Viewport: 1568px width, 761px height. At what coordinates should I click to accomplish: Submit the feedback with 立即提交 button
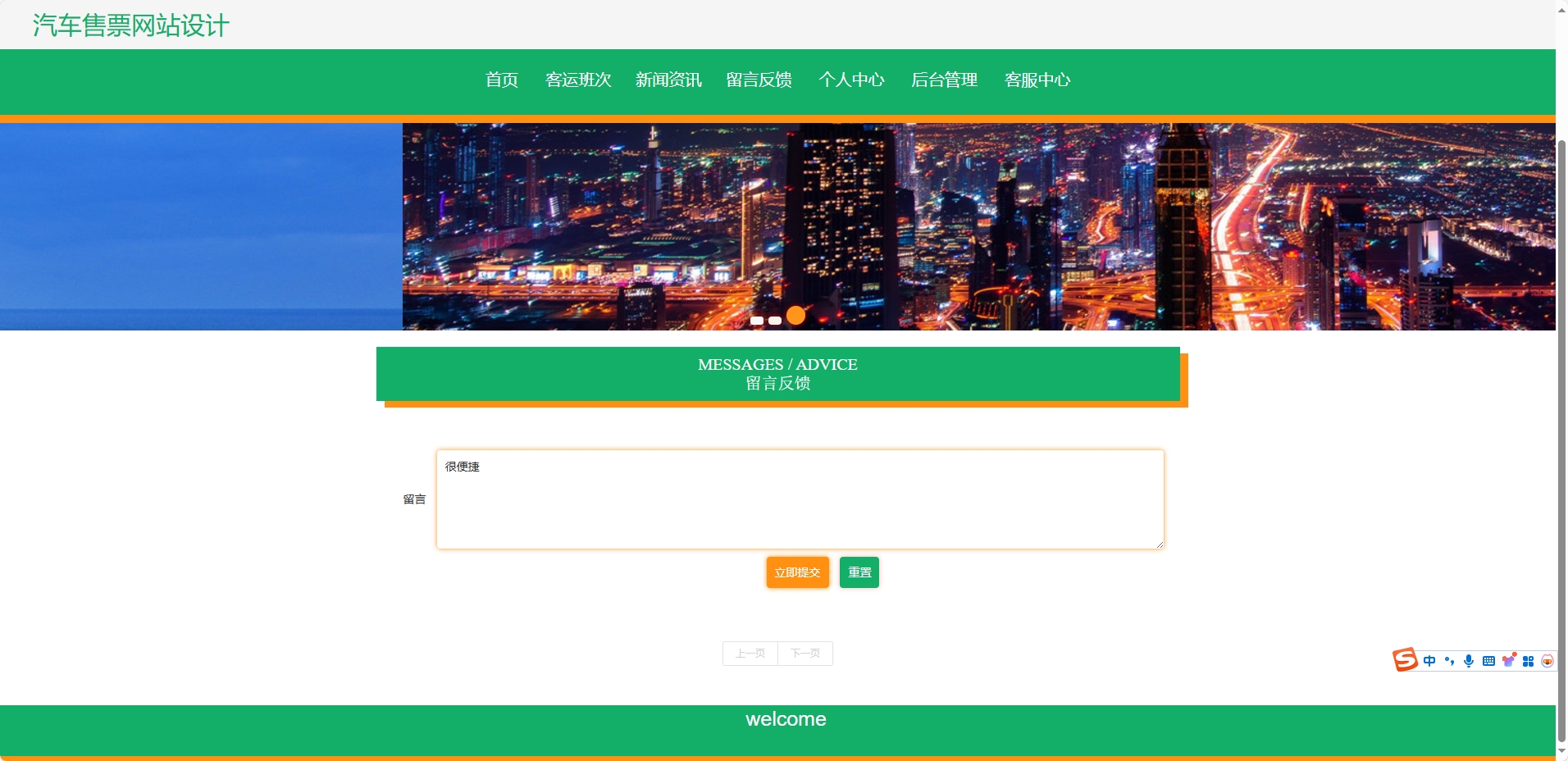tap(797, 572)
